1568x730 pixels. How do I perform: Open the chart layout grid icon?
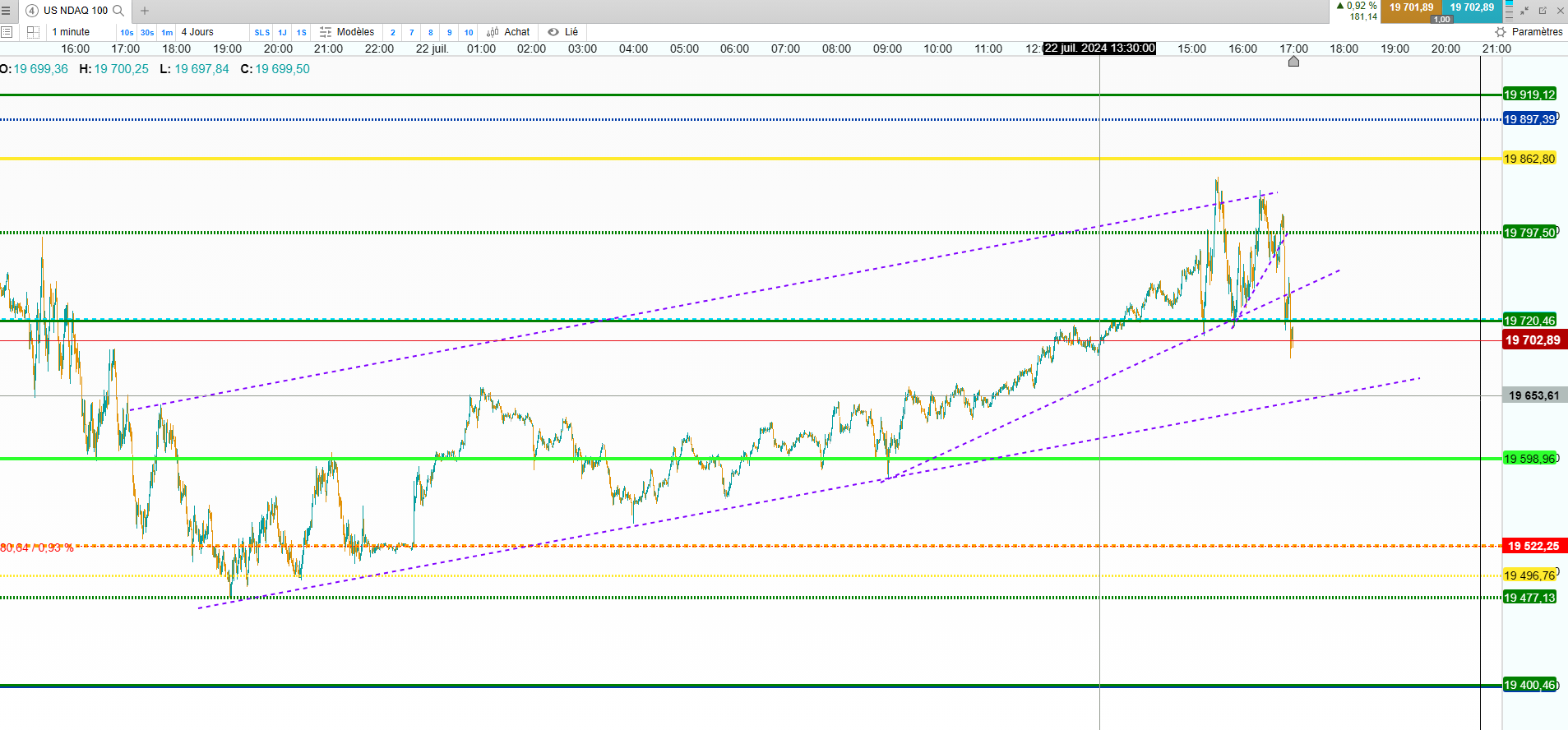(x=33, y=32)
